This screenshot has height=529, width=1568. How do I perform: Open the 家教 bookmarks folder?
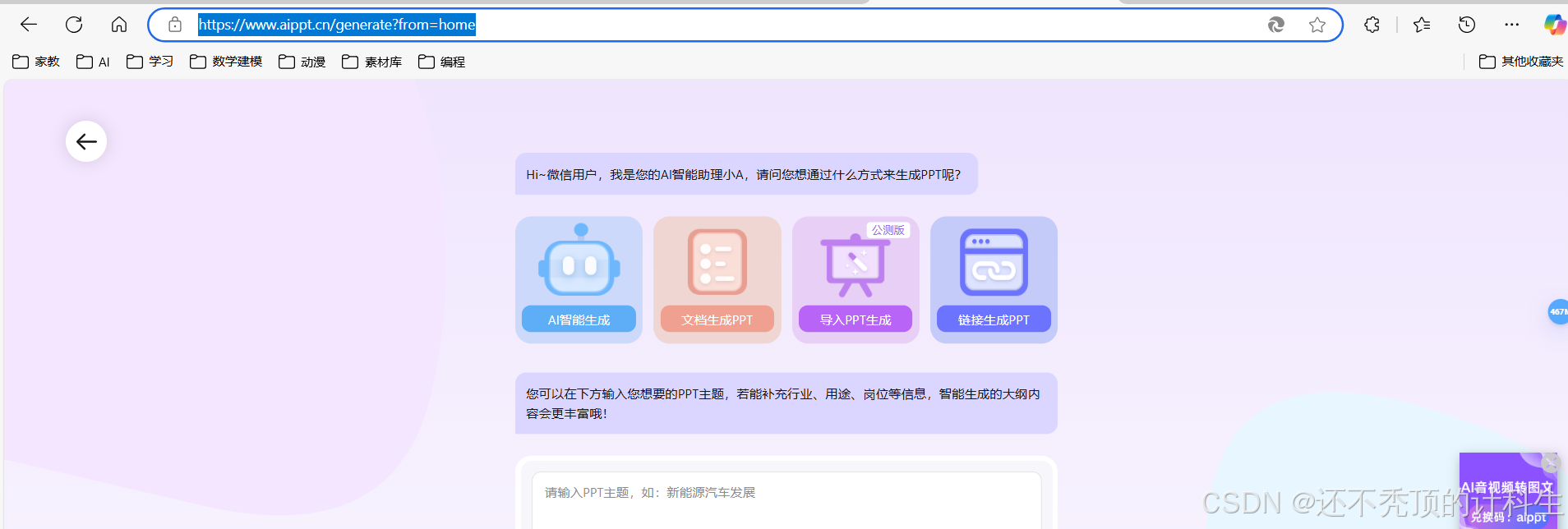click(x=36, y=62)
